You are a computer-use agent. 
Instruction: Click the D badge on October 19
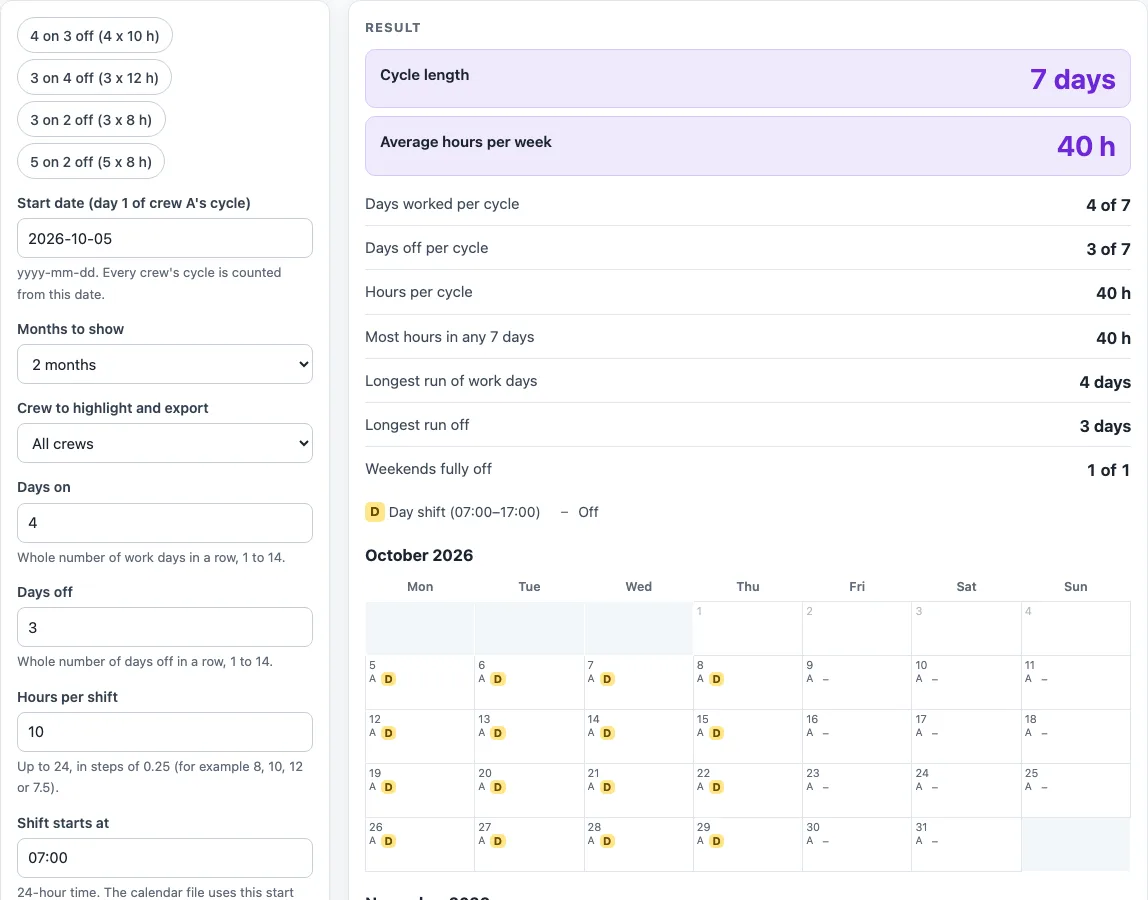coord(389,787)
